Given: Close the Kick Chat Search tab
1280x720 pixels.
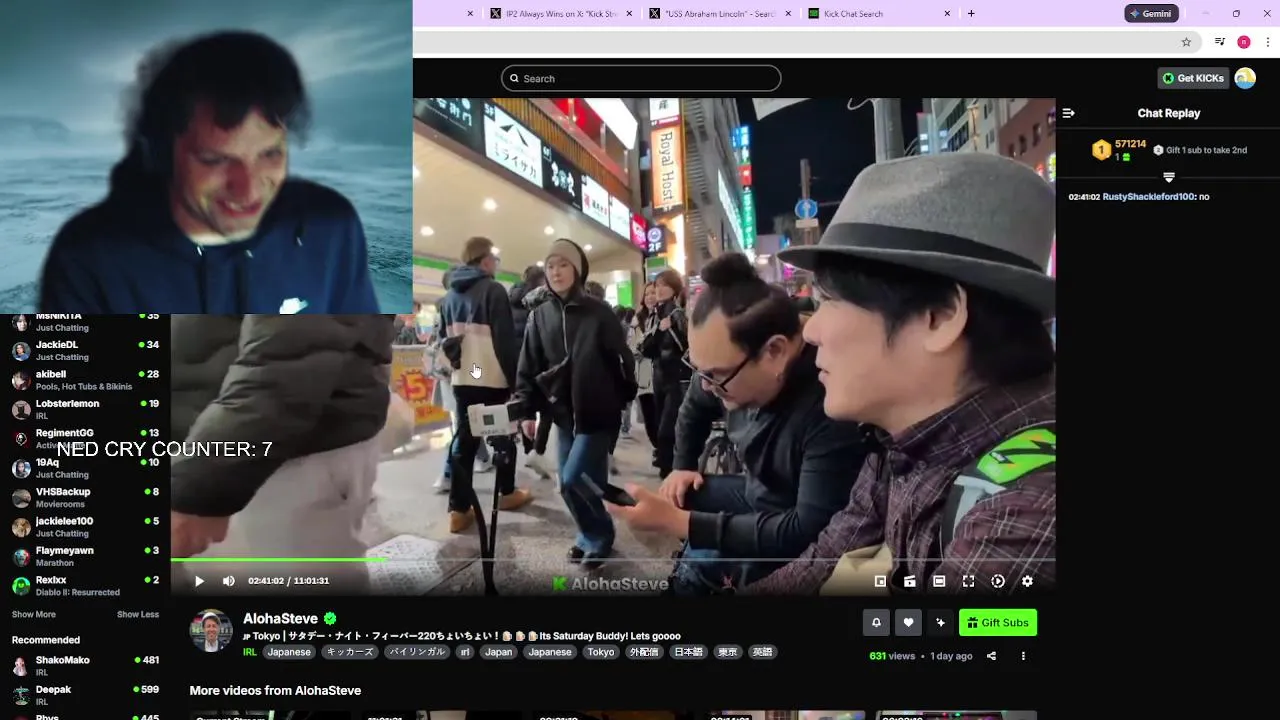Looking at the screenshot, I should (x=947, y=13).
